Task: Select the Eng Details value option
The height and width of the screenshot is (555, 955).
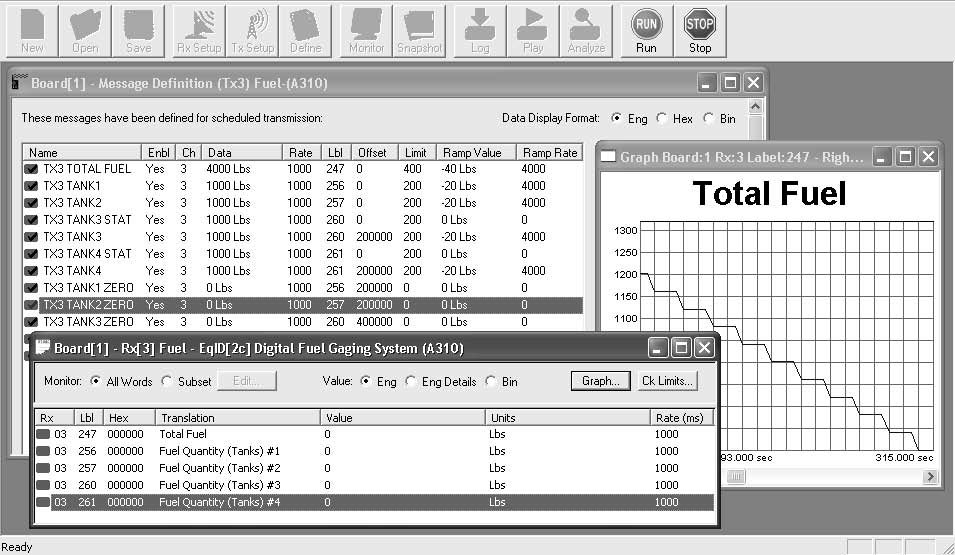Action: click(412, 381)
